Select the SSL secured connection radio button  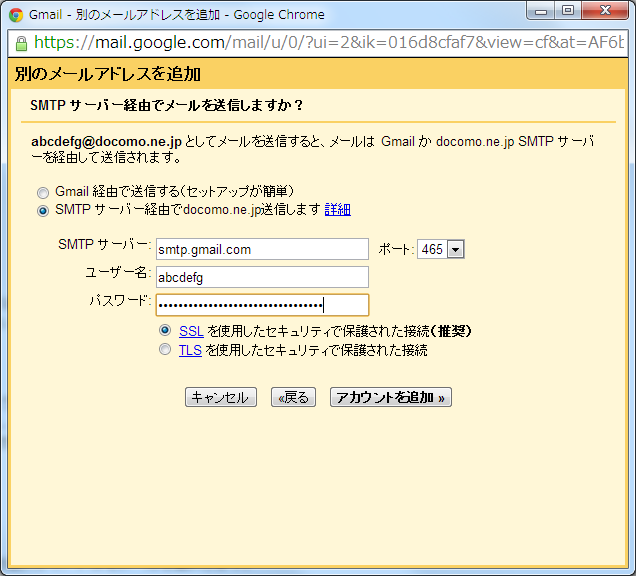[x=165, y=331]
